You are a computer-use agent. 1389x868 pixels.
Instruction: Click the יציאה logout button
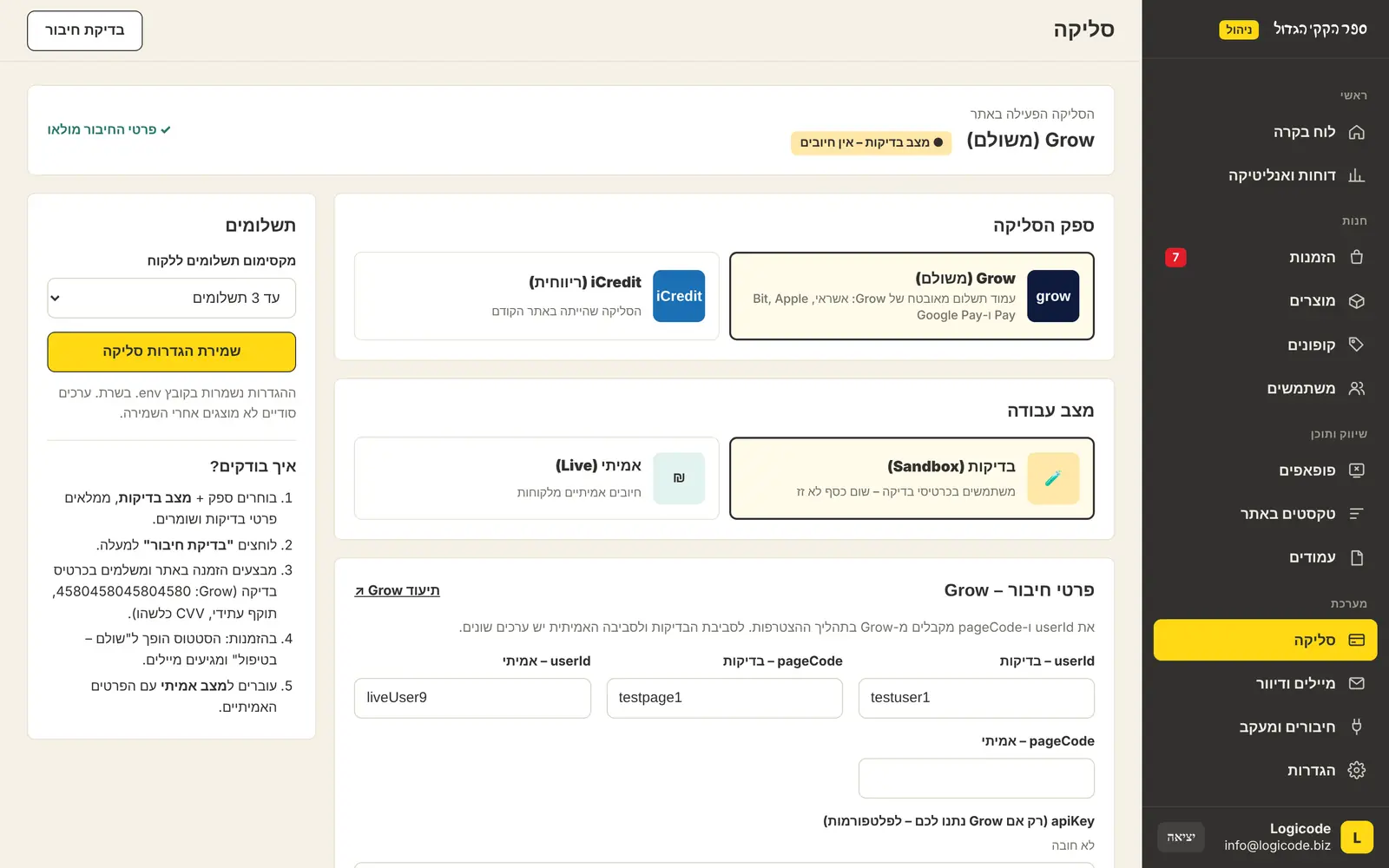coord(1181,838)
